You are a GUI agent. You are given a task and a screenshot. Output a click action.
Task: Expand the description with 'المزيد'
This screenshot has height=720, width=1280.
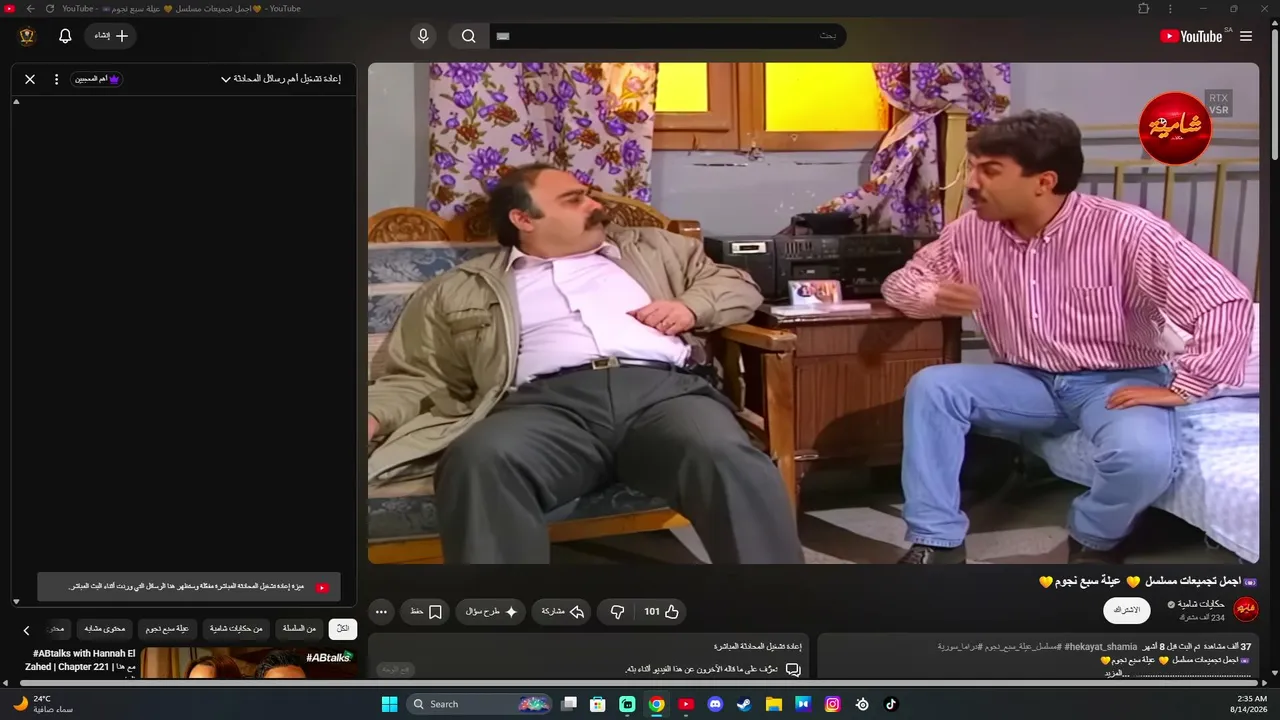[x=1117, y=673]
